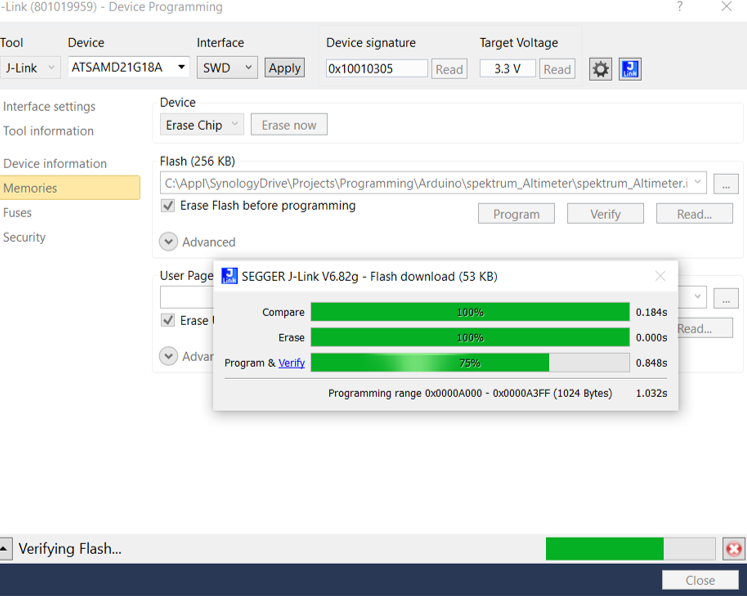Click the J-Link logo in flash download dialog

click(x=230, y=276)
